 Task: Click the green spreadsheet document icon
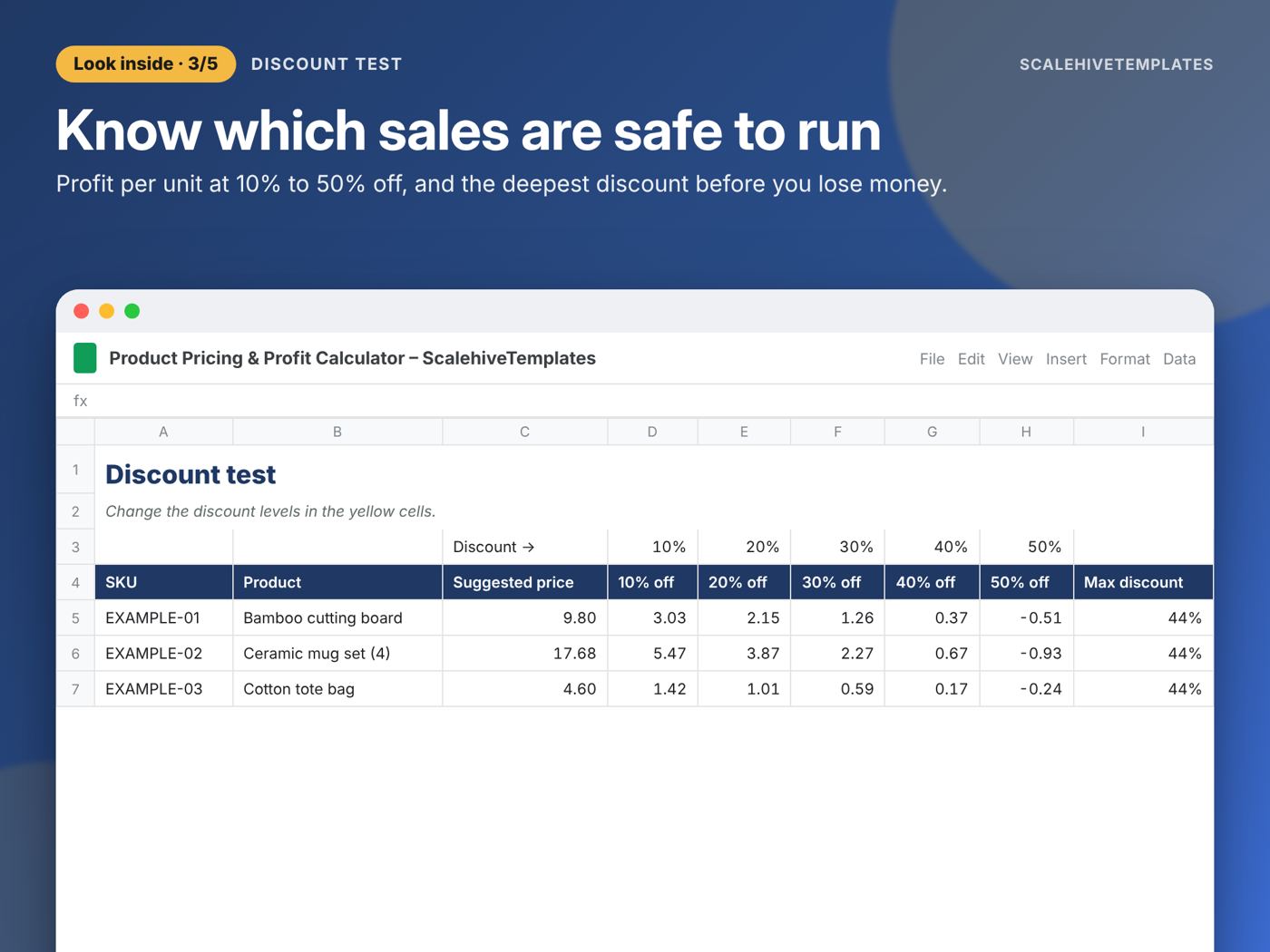coord(84,358)
